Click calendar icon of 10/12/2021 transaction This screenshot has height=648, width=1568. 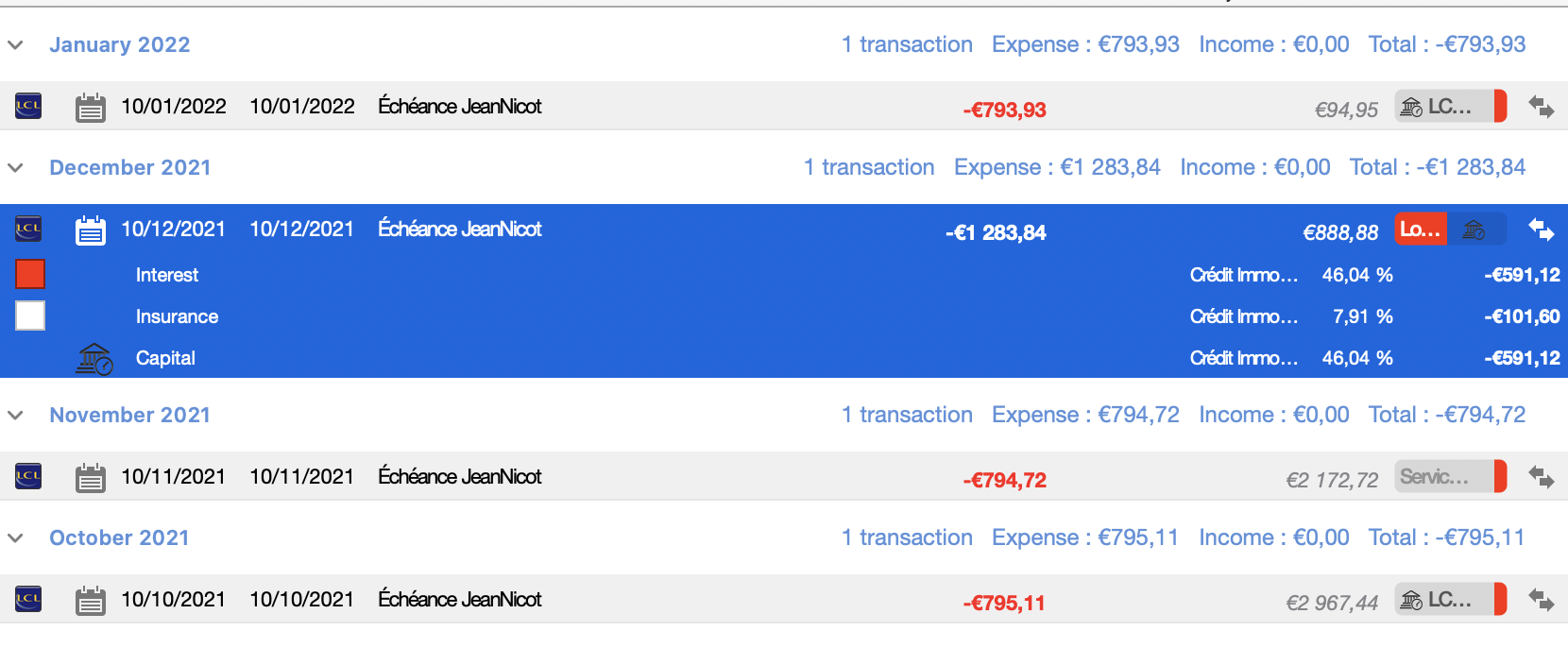91,230
